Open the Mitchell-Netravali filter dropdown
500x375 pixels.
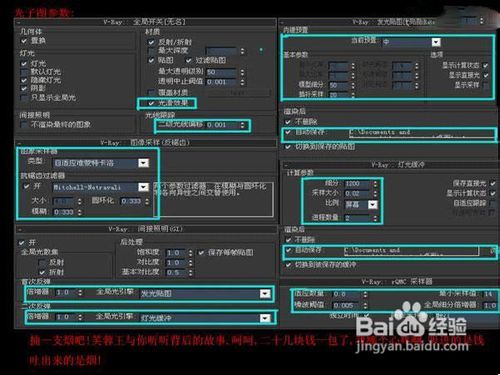(x=144, y=187)
